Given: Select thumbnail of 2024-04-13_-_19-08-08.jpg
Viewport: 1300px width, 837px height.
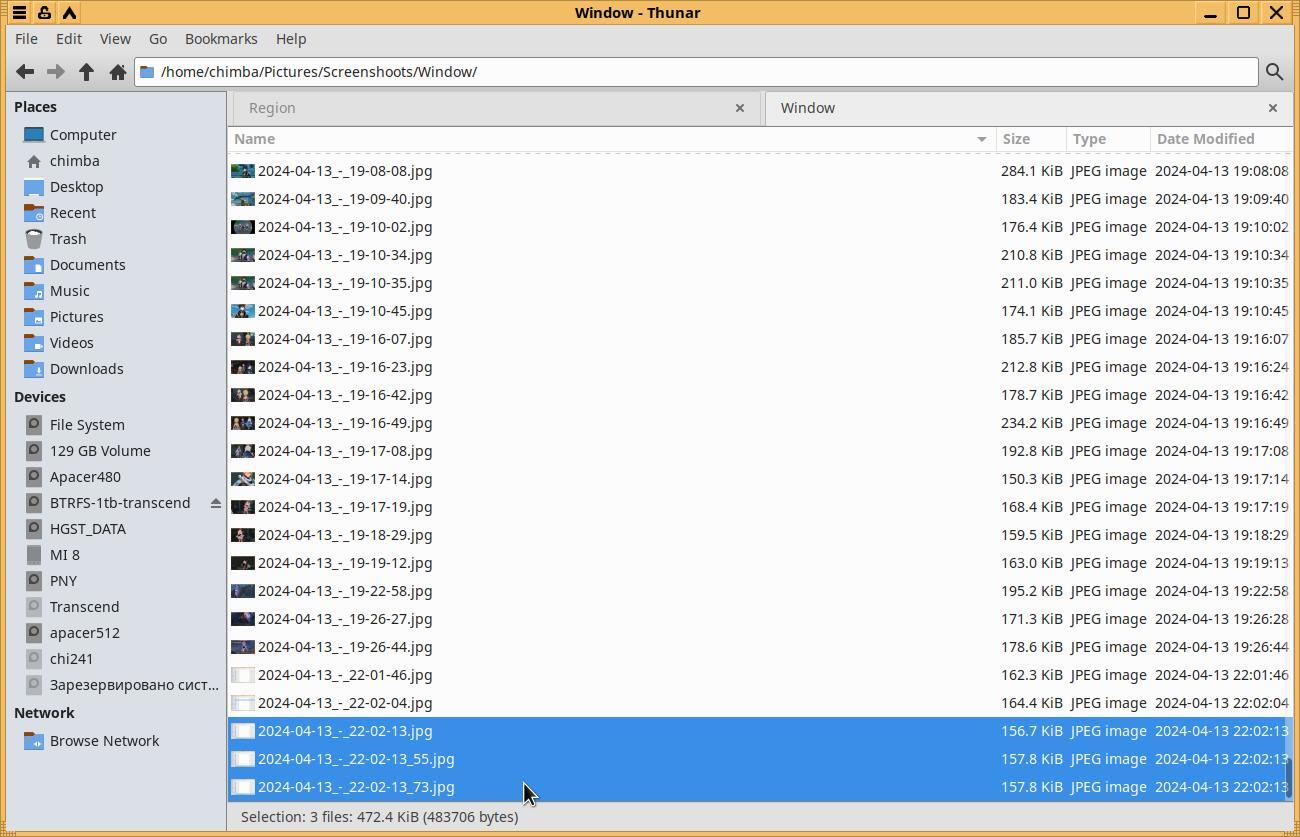Looking at the screenshot, I should click(242, 171).
